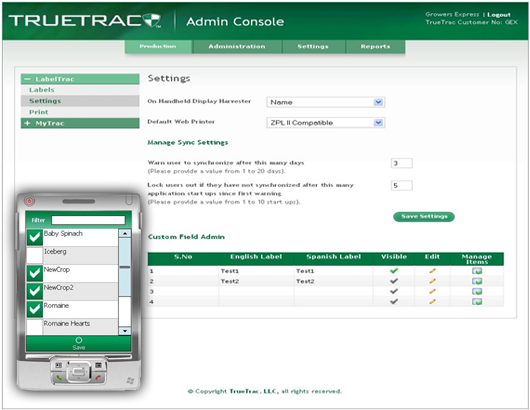The height and width of the screenshot is (410, 530).
Task: Check the Romaine Hearts checkbox
Action: [x=34, y=327]
